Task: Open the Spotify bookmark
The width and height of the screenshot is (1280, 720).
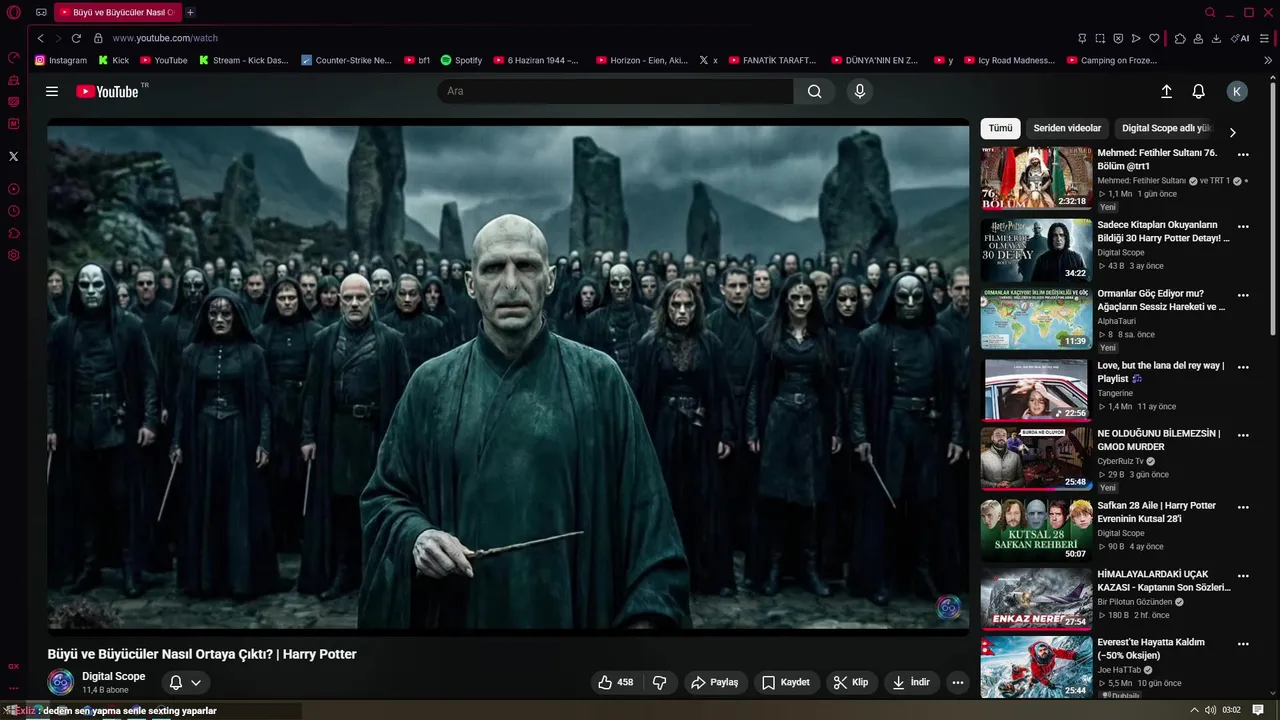Action: tap(461, 60)
